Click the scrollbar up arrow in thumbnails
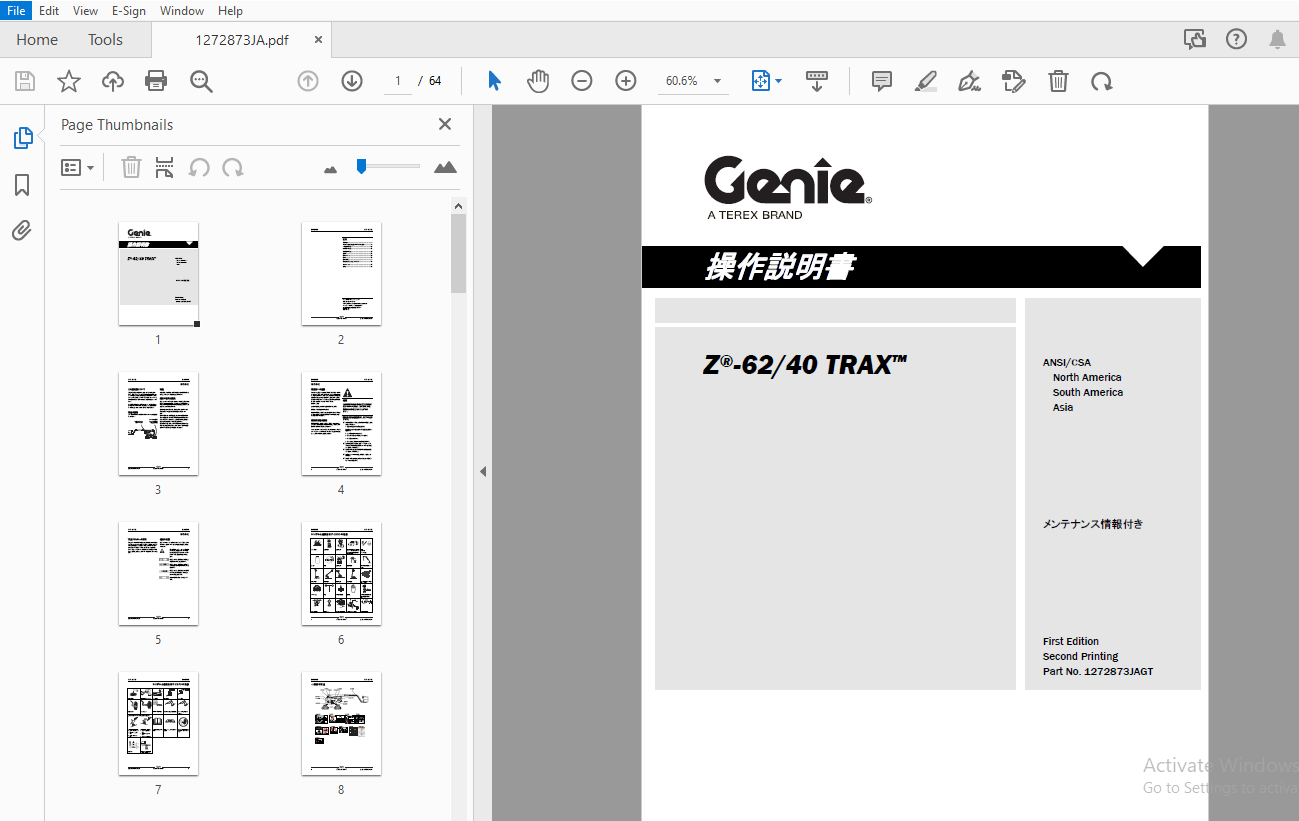The width and height of the screenshot is (1299, 821). tap(458, 206)
